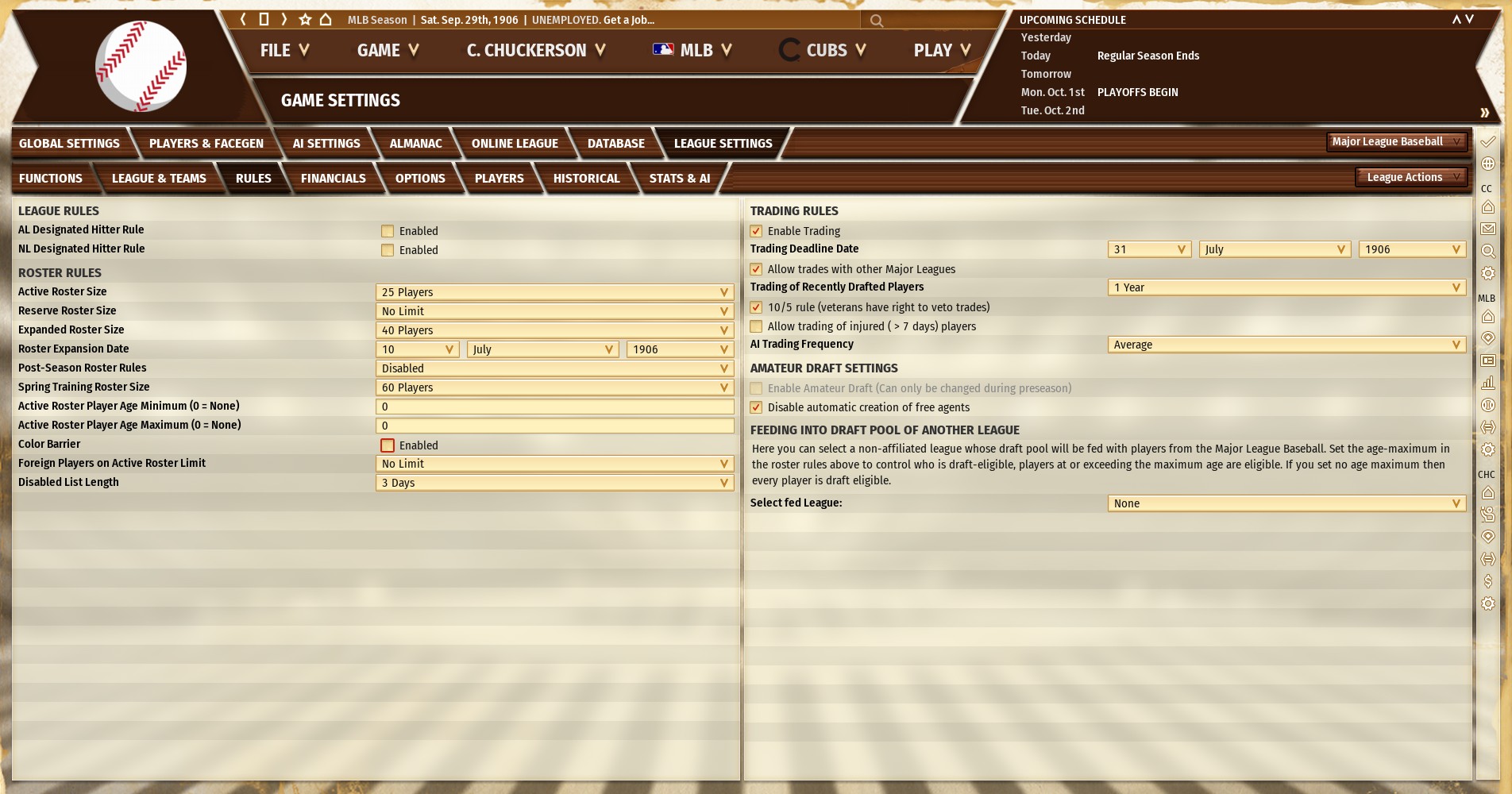The height and width of the screenshot is (794, 1512).
Task: Click the upcoming schedule up arrow
Action: click(1456, 19)
